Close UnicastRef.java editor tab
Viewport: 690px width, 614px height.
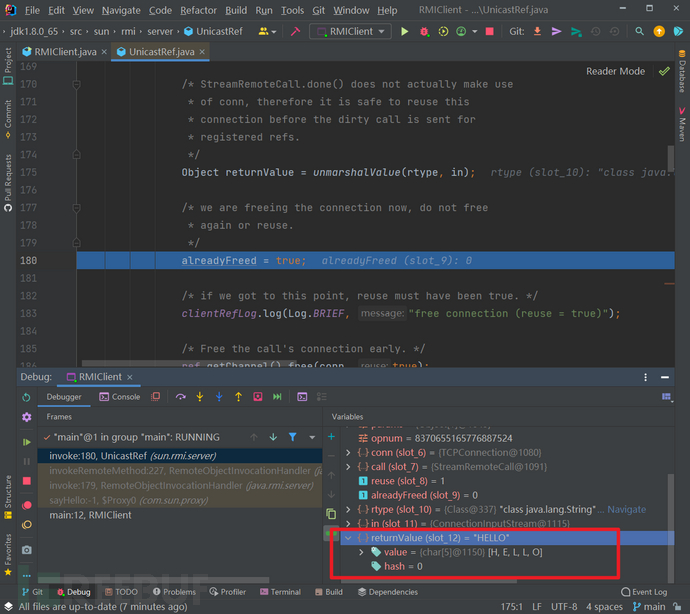[x=202, y=51]
